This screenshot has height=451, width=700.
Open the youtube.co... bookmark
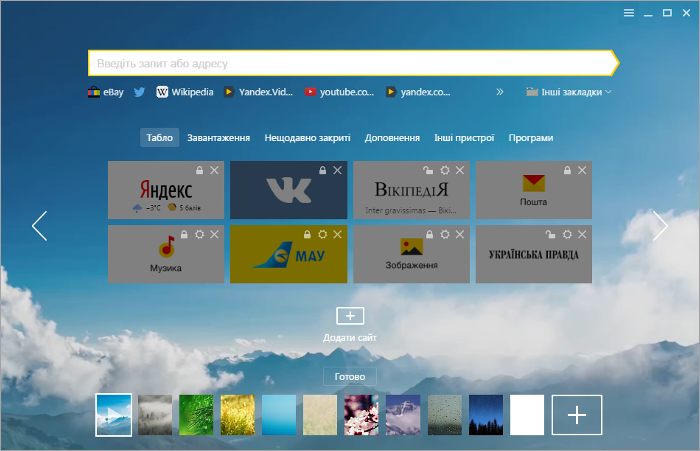[339, 92]
